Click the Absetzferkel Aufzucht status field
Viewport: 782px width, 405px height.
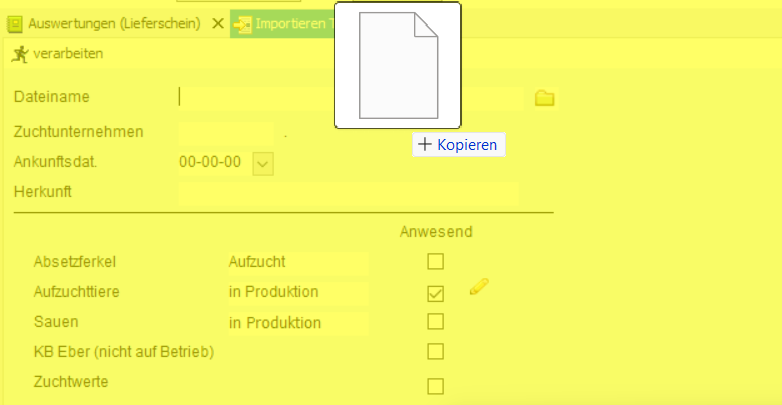(x=298, y=262)
